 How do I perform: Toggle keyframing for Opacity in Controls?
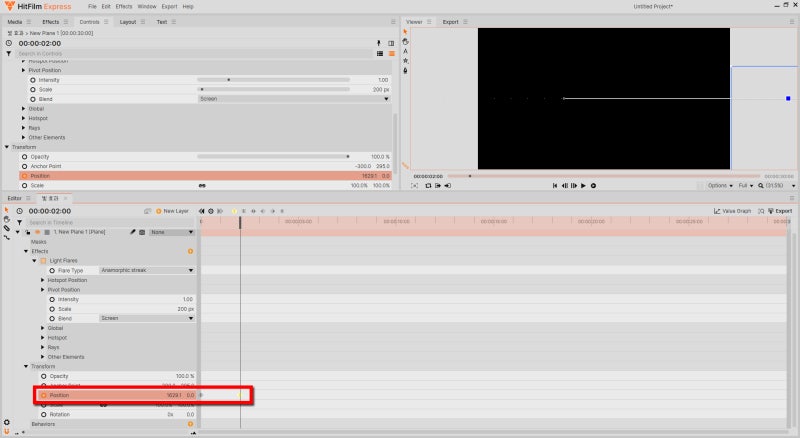tap(24, 157)
